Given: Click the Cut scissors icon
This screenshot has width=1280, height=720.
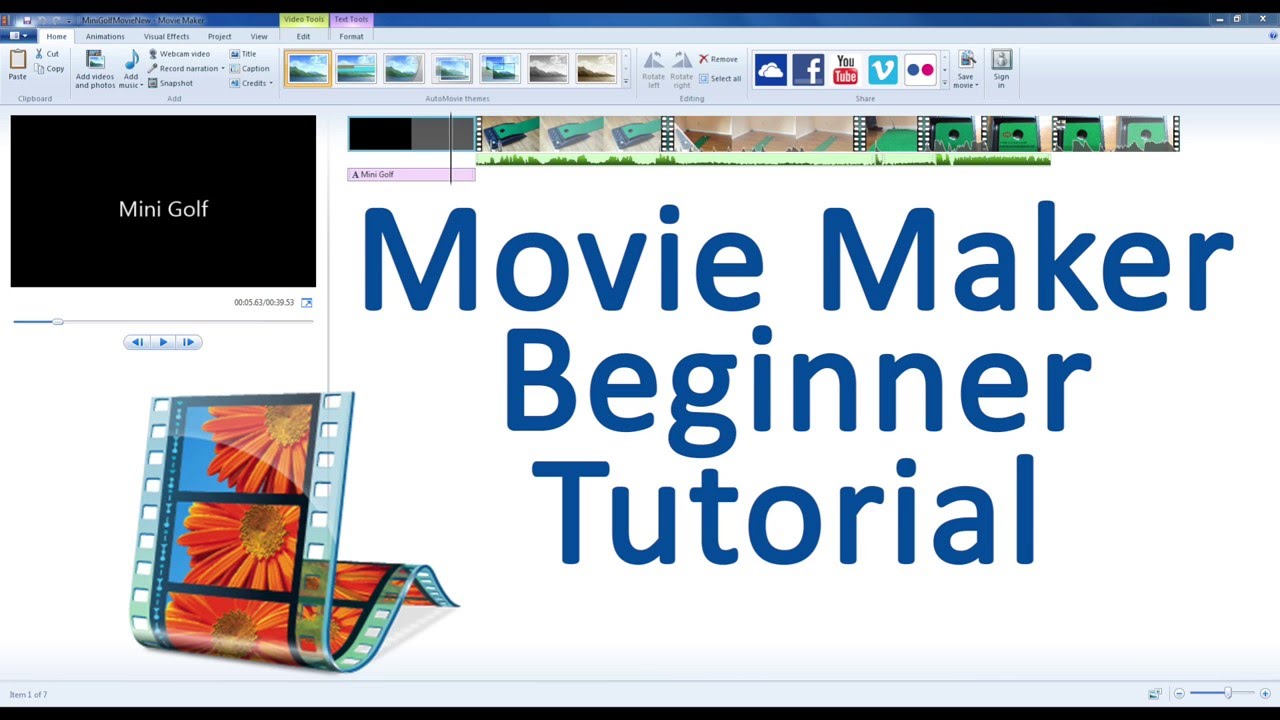Looking at the screenshot, I should click(39, 54).
